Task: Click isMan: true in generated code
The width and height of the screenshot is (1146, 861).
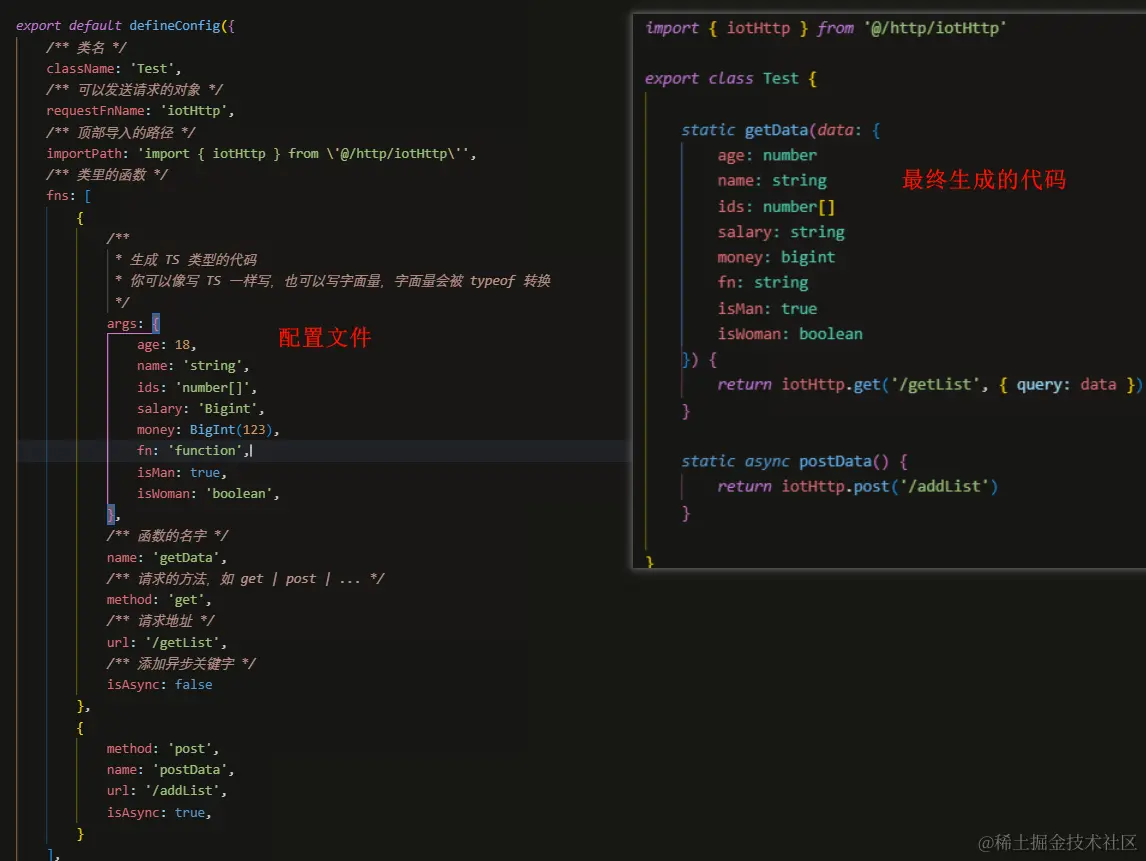Action: click(x=767, y=308)
